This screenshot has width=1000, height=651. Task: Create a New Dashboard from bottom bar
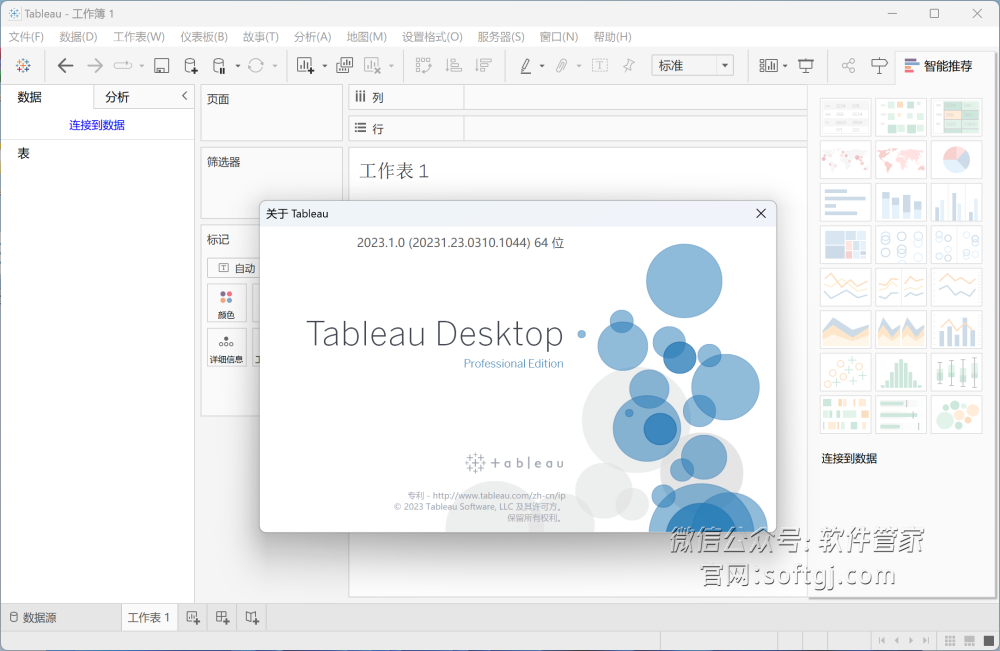point(221,617)
